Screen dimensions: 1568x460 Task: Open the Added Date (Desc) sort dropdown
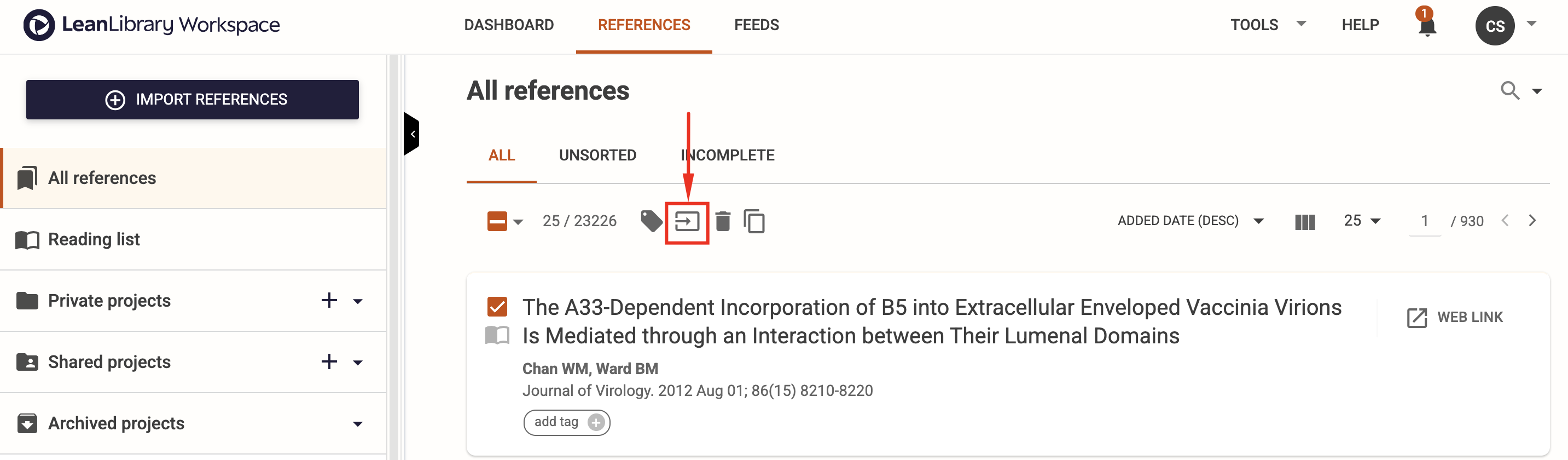[1190, 221]
